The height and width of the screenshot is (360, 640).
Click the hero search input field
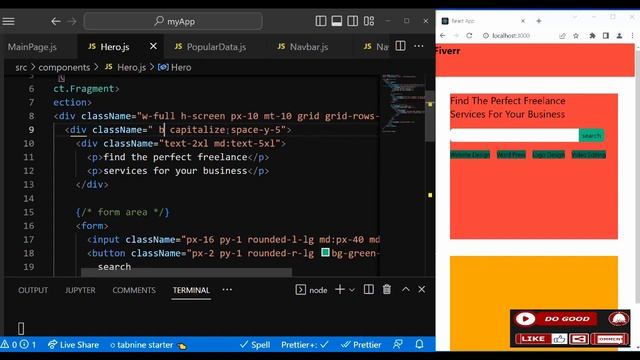tap(514, 135)
